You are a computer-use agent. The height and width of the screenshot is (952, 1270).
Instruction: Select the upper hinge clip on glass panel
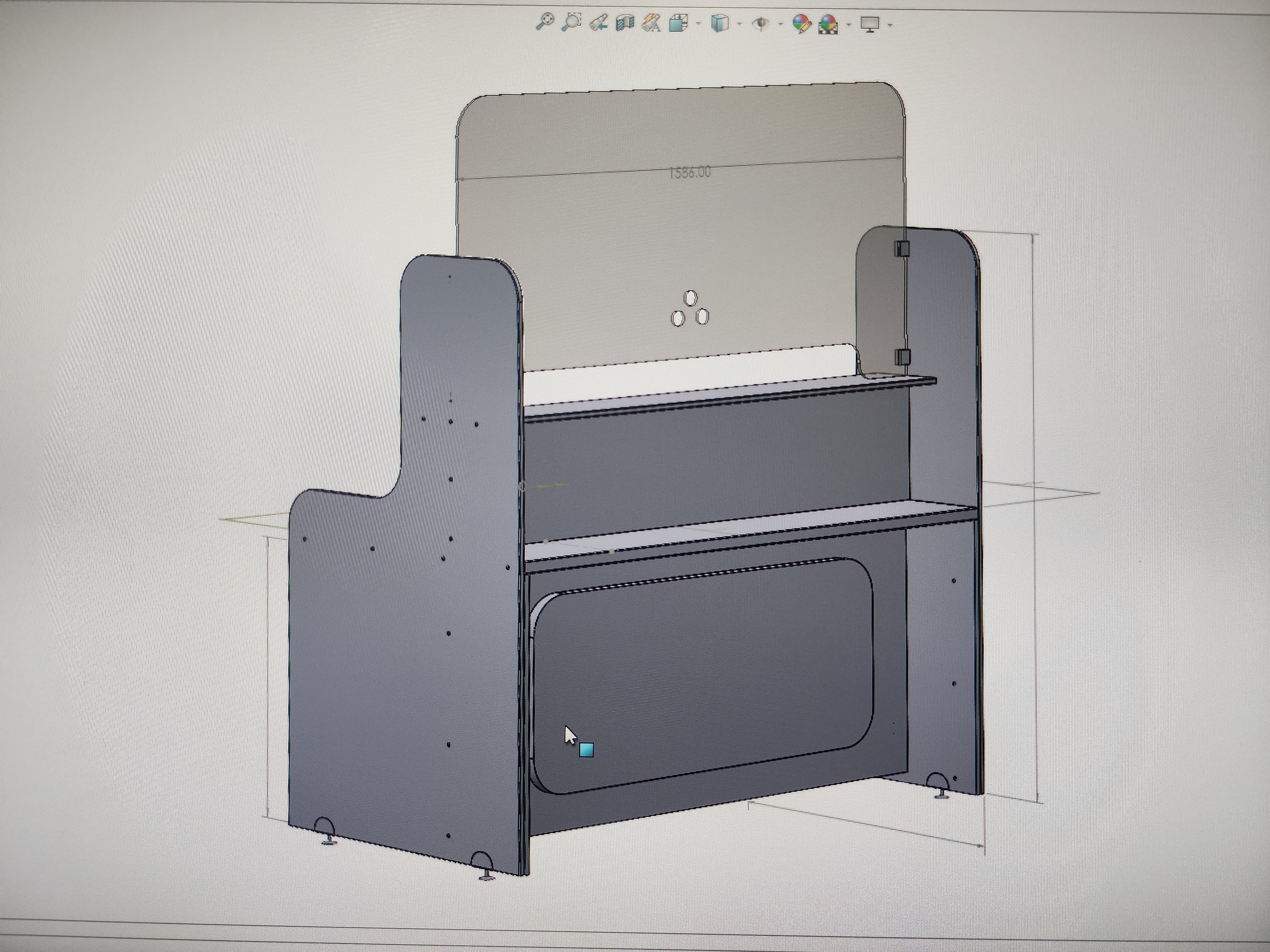click(901, 248)
